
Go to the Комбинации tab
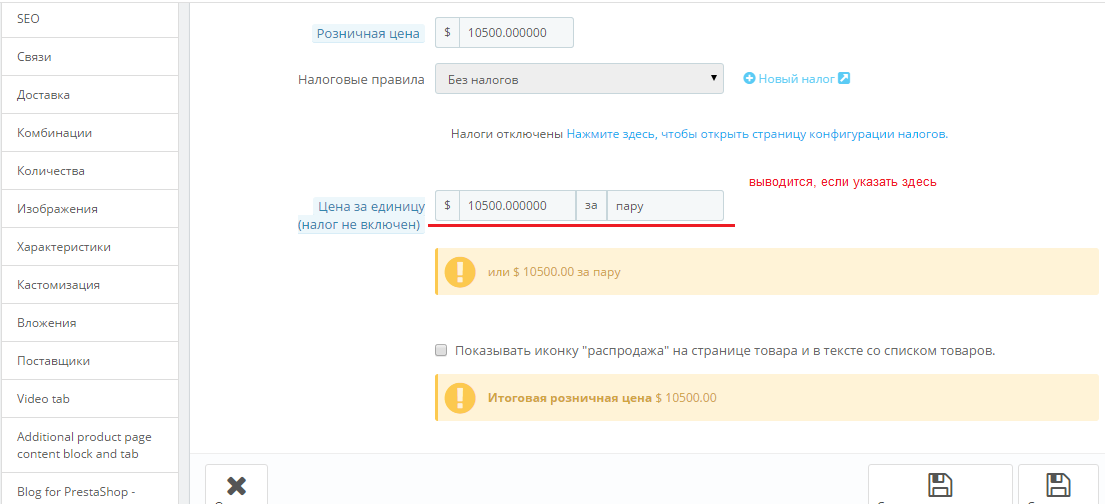tap(89, 133)
